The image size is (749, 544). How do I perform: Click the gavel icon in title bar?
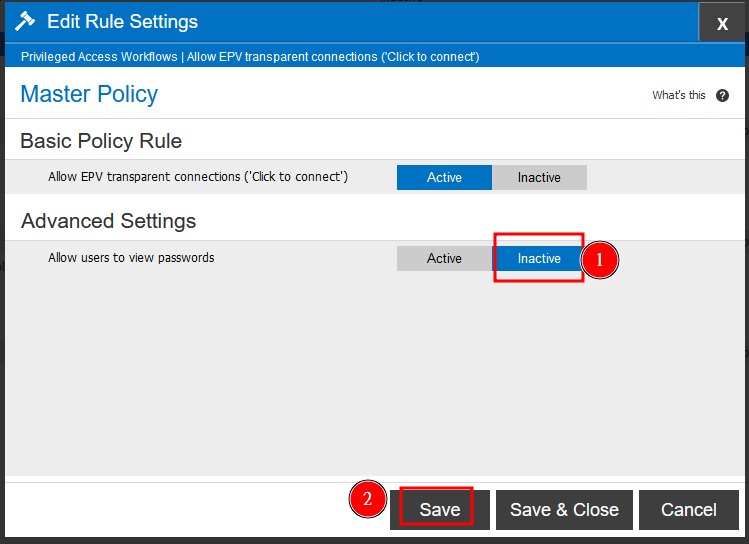[25, 21]
